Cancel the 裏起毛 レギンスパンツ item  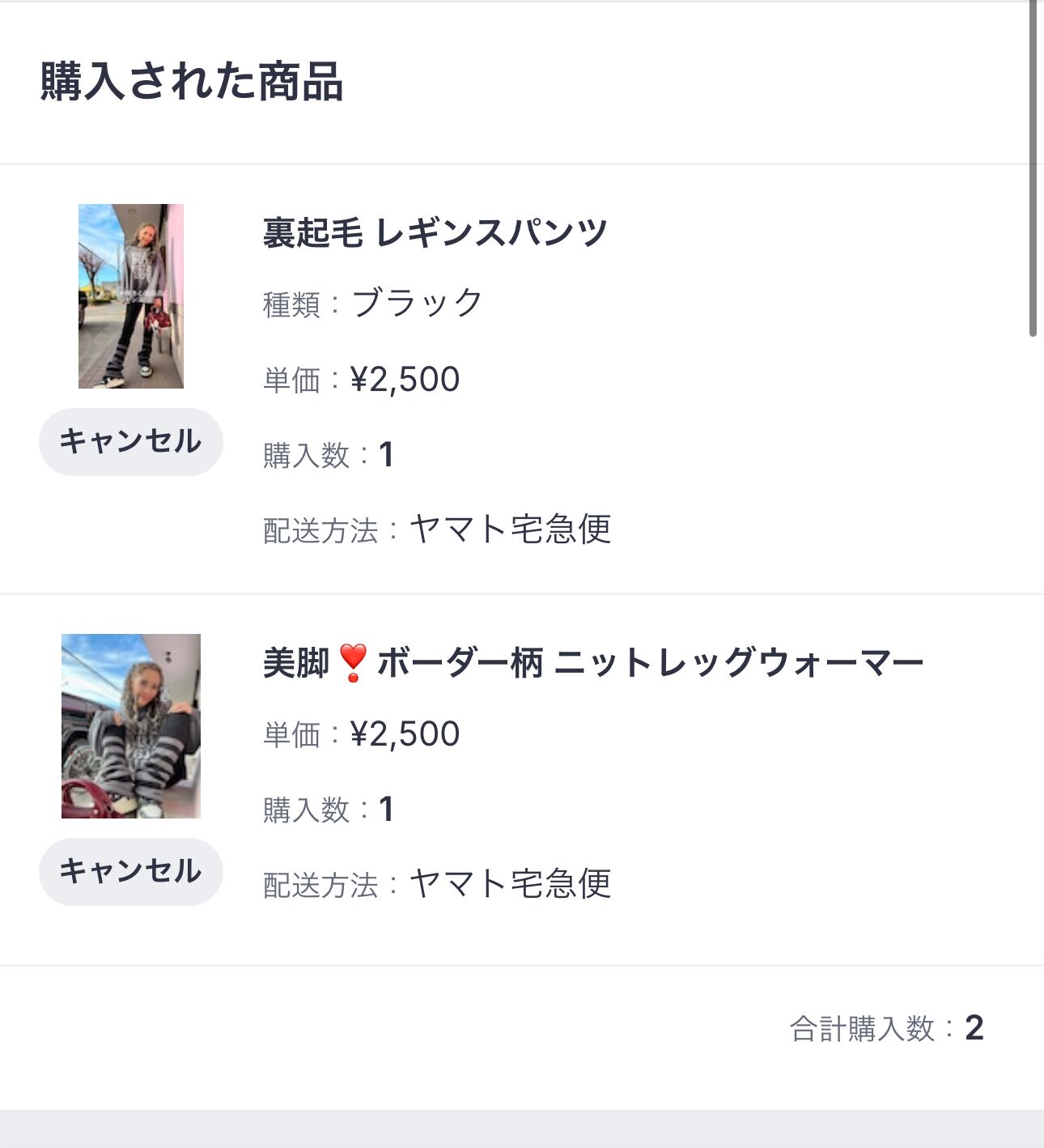130,442
